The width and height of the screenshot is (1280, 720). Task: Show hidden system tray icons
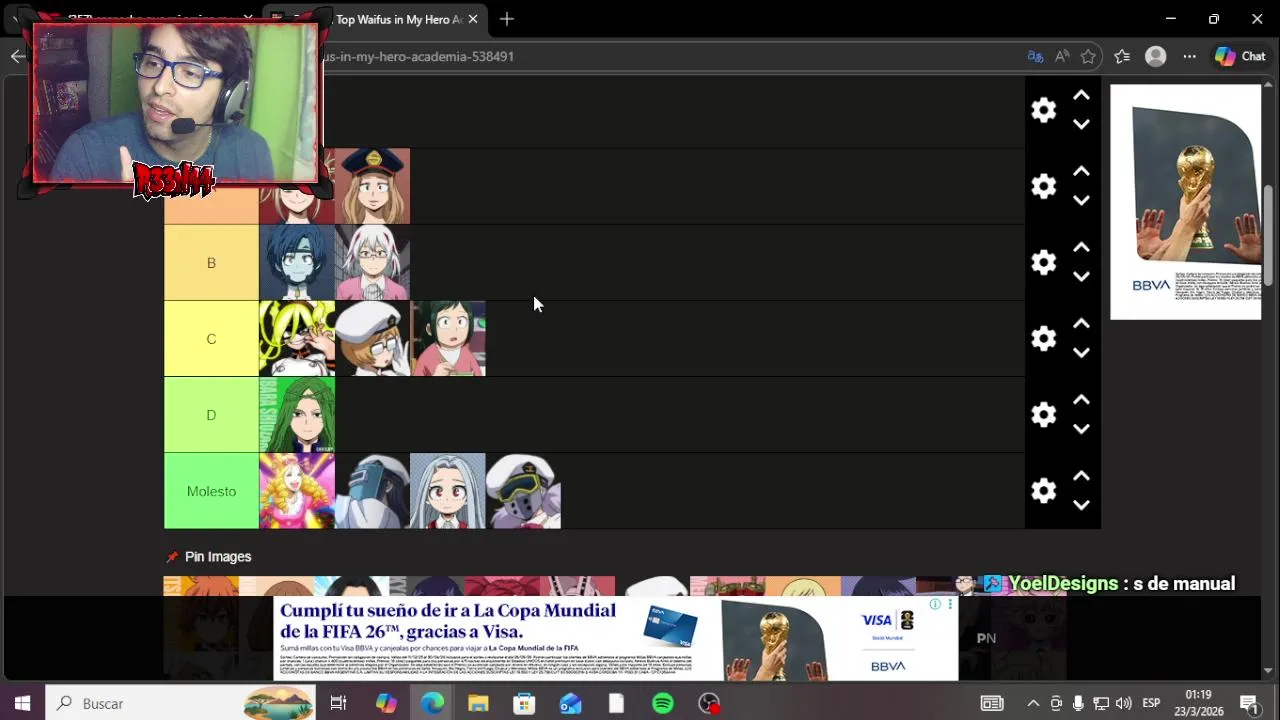pos(1033,703)
